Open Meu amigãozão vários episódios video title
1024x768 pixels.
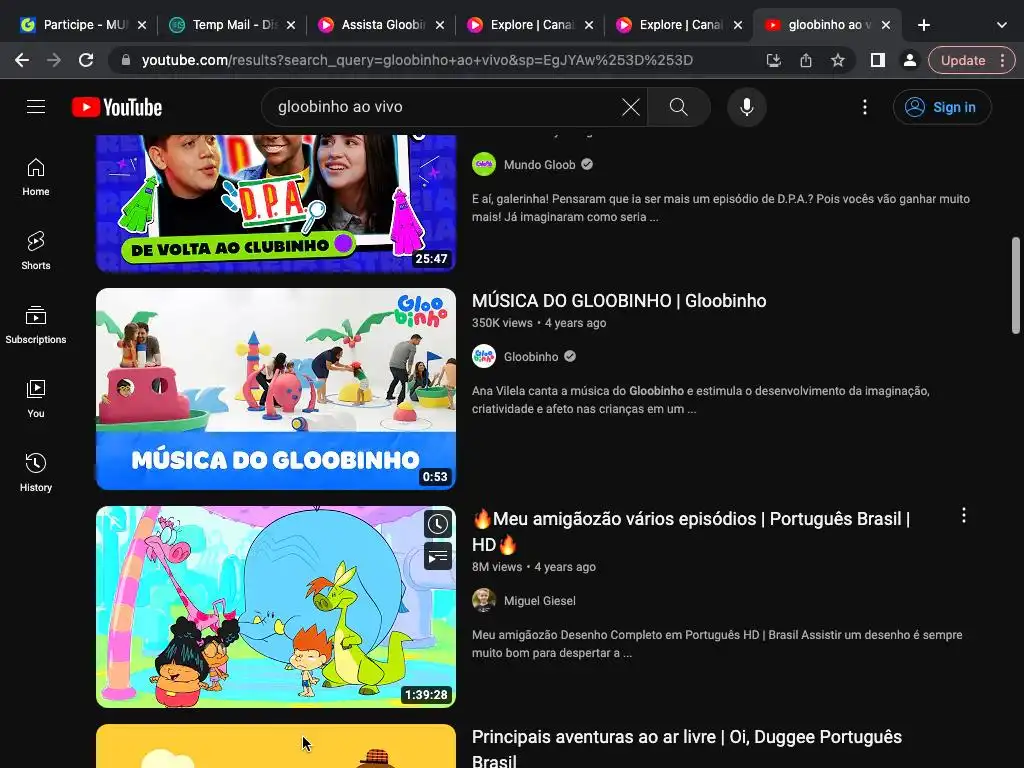[x=691, y=531]
